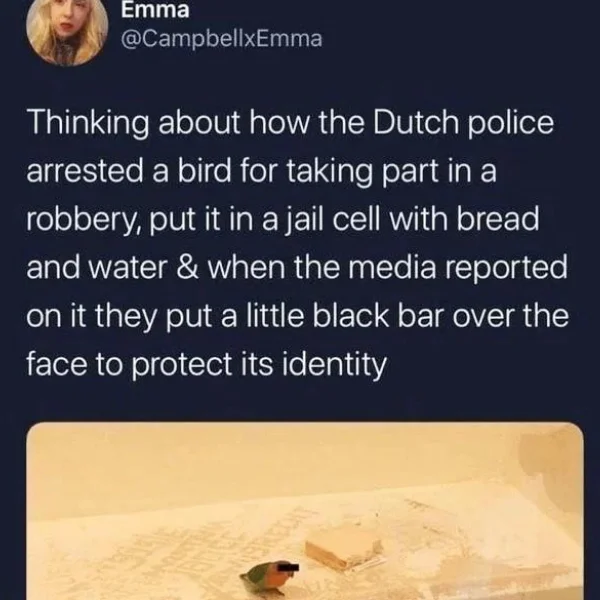Select the tweet text starting with Thinking

(298, 243)
